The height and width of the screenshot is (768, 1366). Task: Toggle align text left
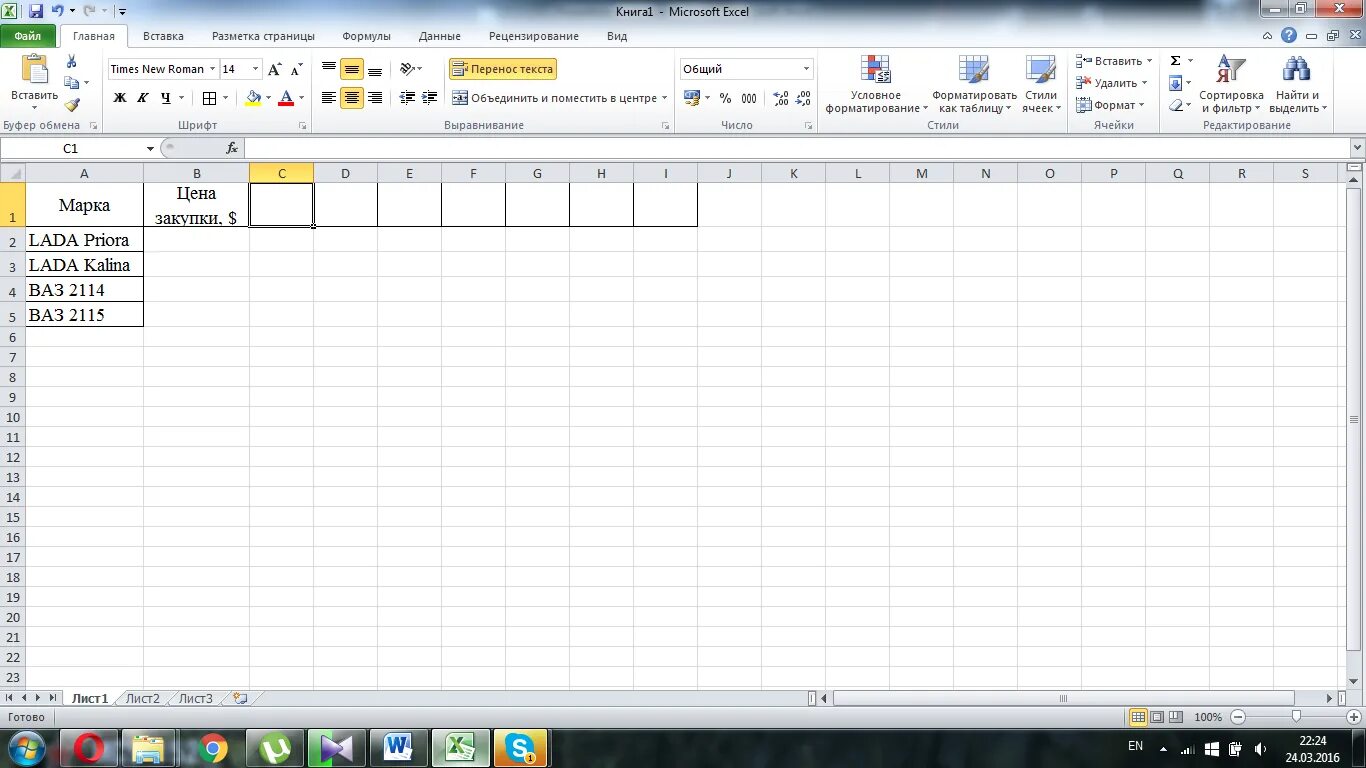[329, 98]
